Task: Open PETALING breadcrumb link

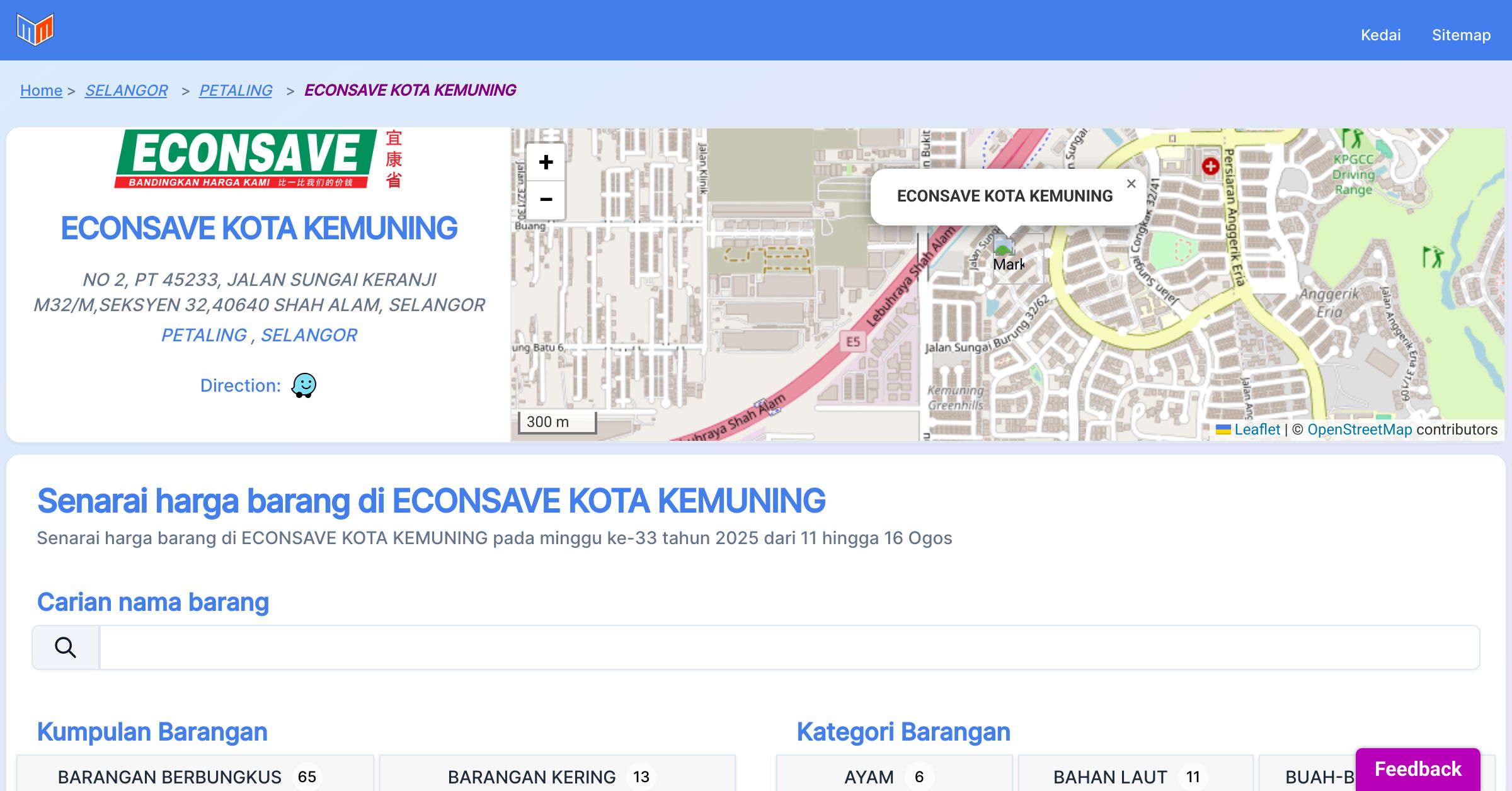Action: tap(236, 90)
